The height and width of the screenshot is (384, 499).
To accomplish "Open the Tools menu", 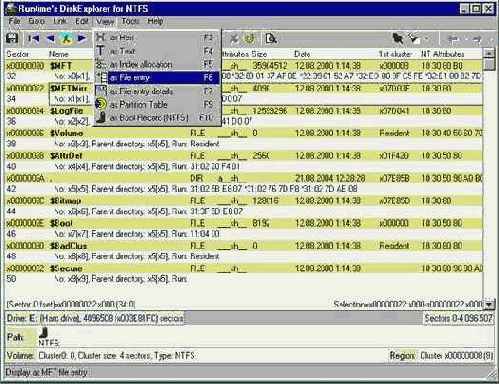I will pos(130,21).
